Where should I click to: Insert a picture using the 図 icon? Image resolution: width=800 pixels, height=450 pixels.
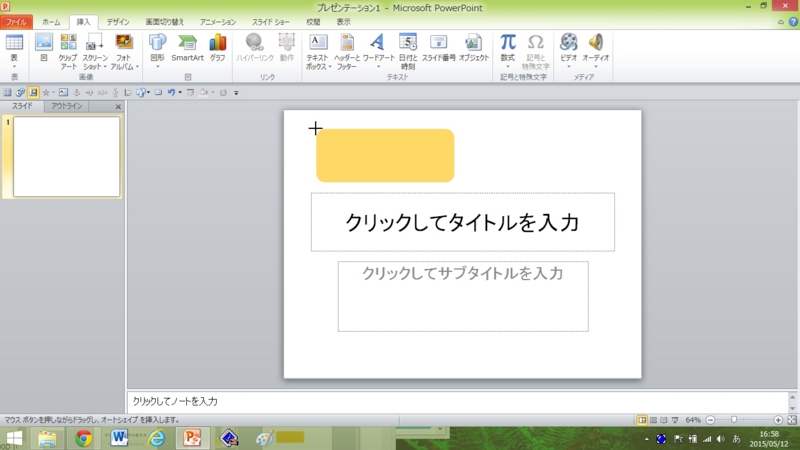pyautogui.click(x=44, y=47)
